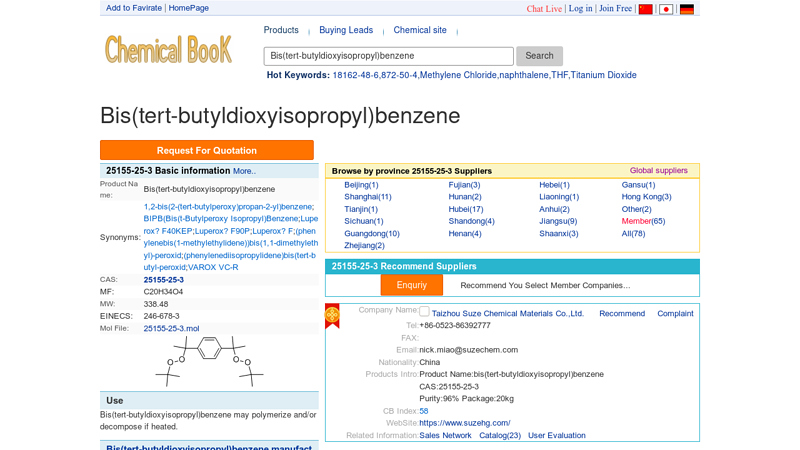Switch to Japanese flag language
Viewport: 800px width, 450px height.
[x=666, y=9]
